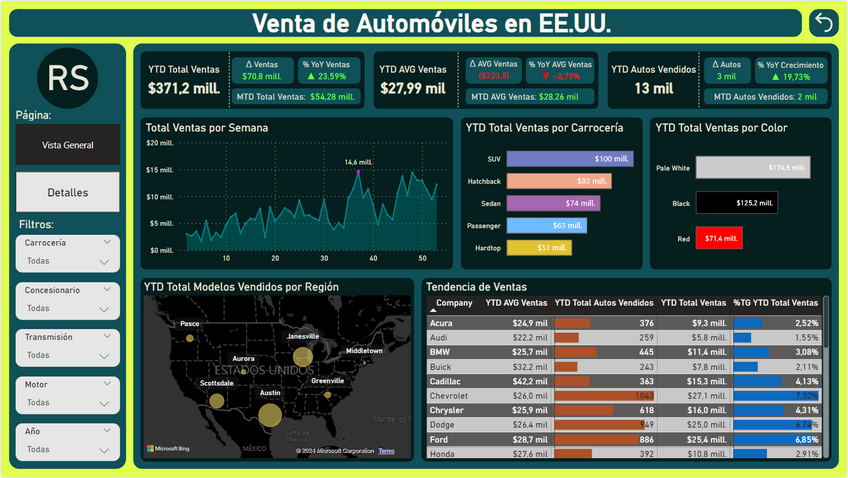The width and height of the screenshot is (848, 478).
Task: Select the Chrysler table row
Action: coord(624,410)
